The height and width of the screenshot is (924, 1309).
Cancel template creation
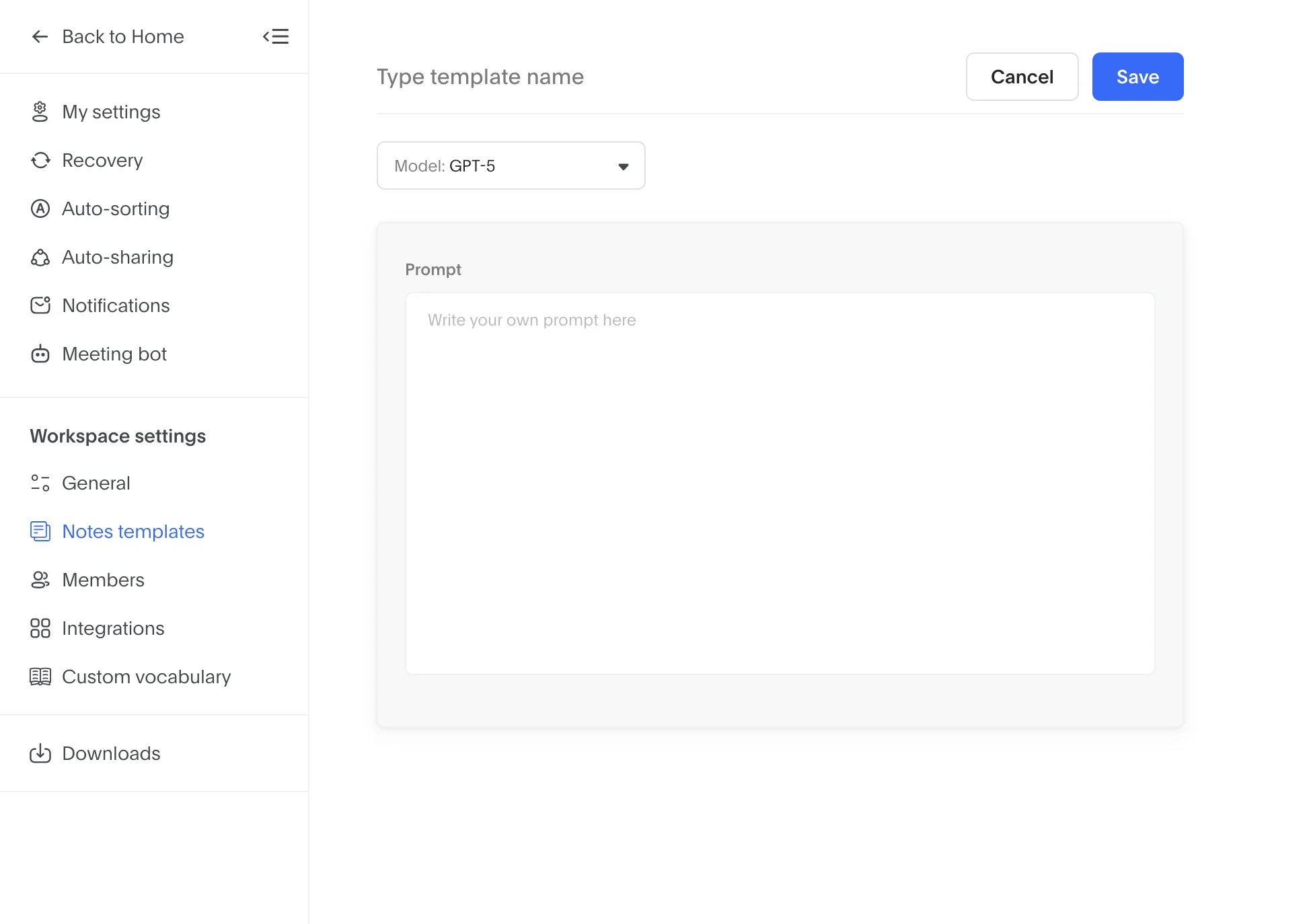point(1021,77)
